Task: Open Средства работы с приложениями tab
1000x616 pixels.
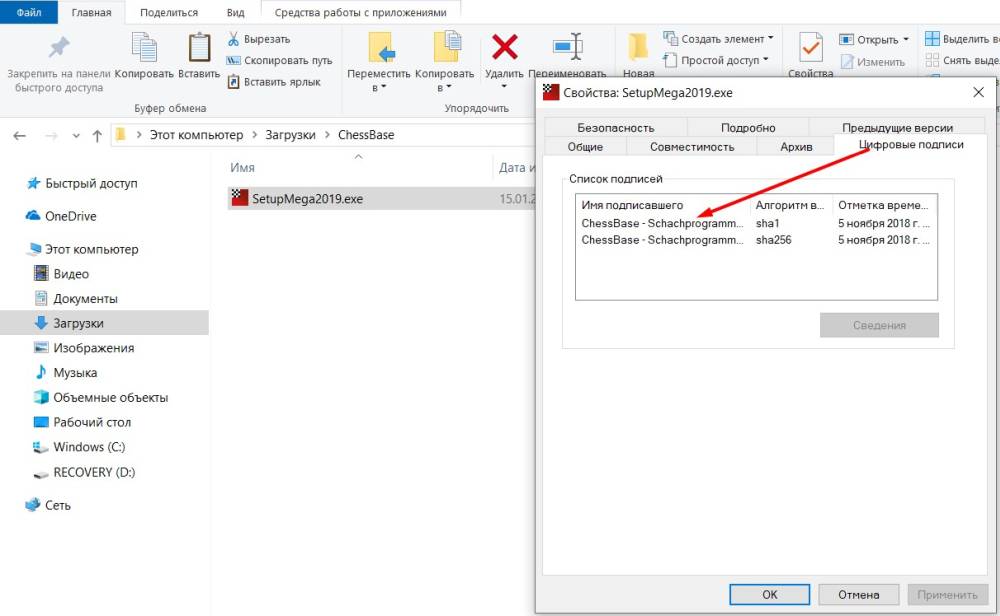Action: [x=360, y=12]
